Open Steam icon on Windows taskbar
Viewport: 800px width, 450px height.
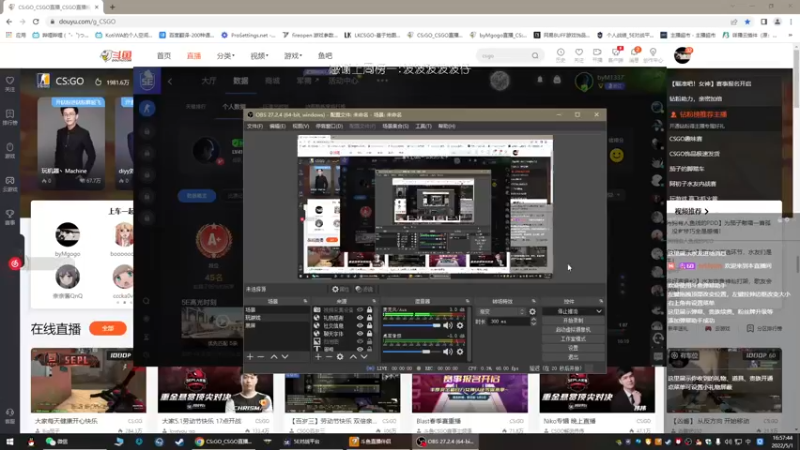coord(179,442)
